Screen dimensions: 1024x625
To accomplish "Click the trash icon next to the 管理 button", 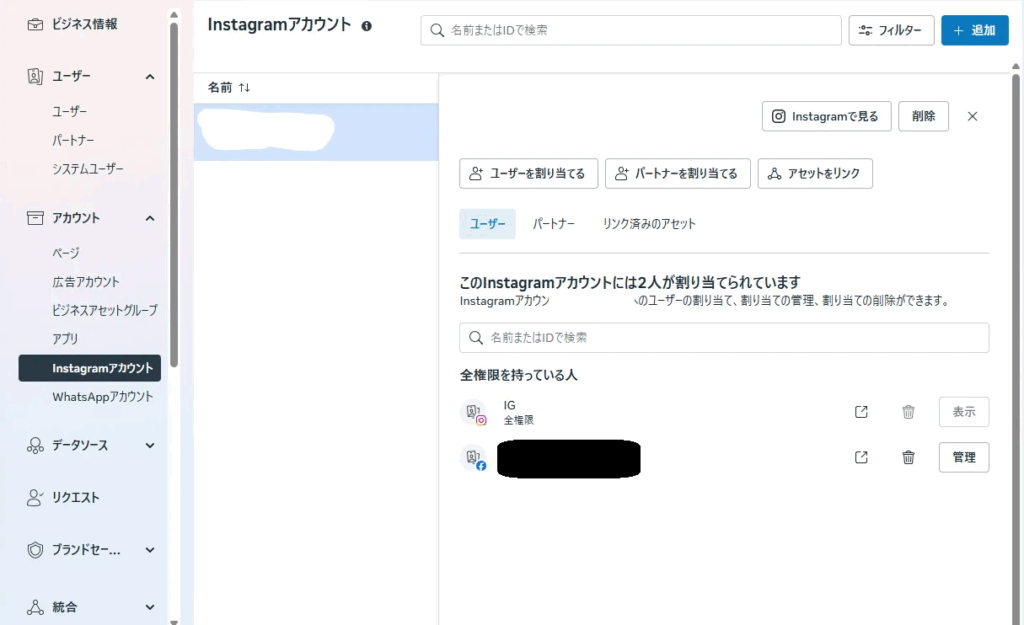I will 908,457.
